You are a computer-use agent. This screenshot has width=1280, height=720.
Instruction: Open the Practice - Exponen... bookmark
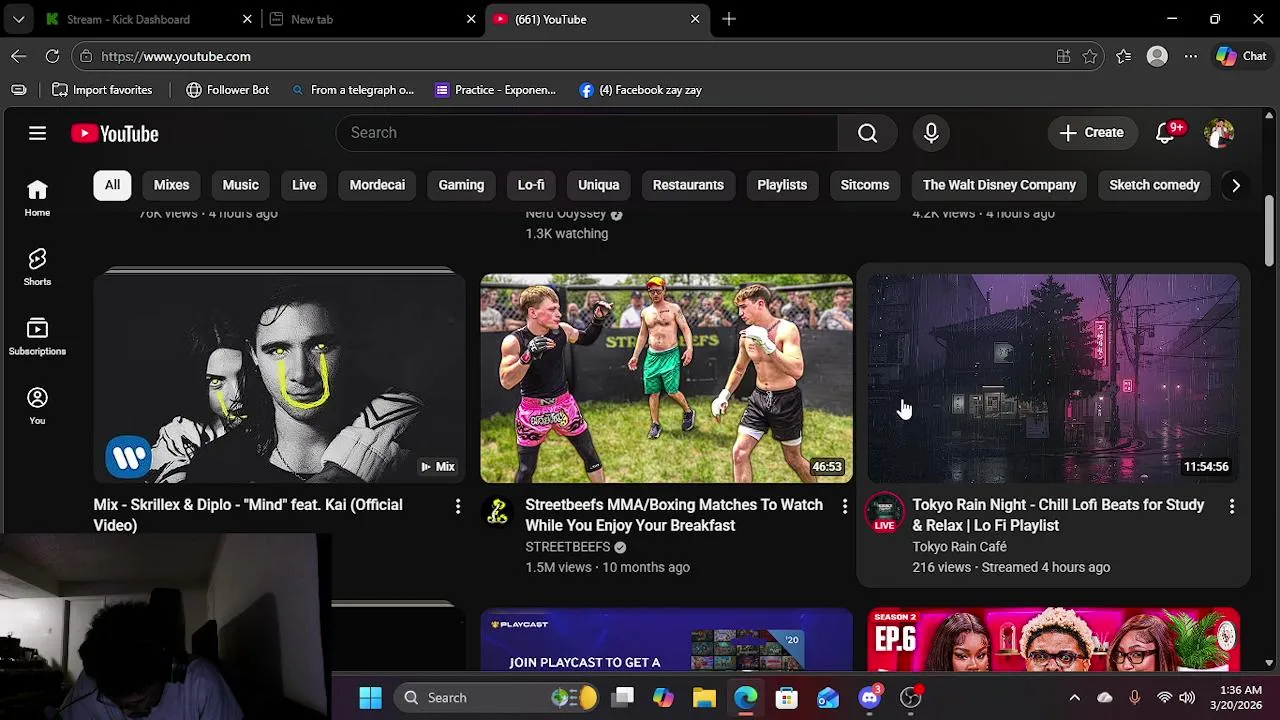[495, 90]
